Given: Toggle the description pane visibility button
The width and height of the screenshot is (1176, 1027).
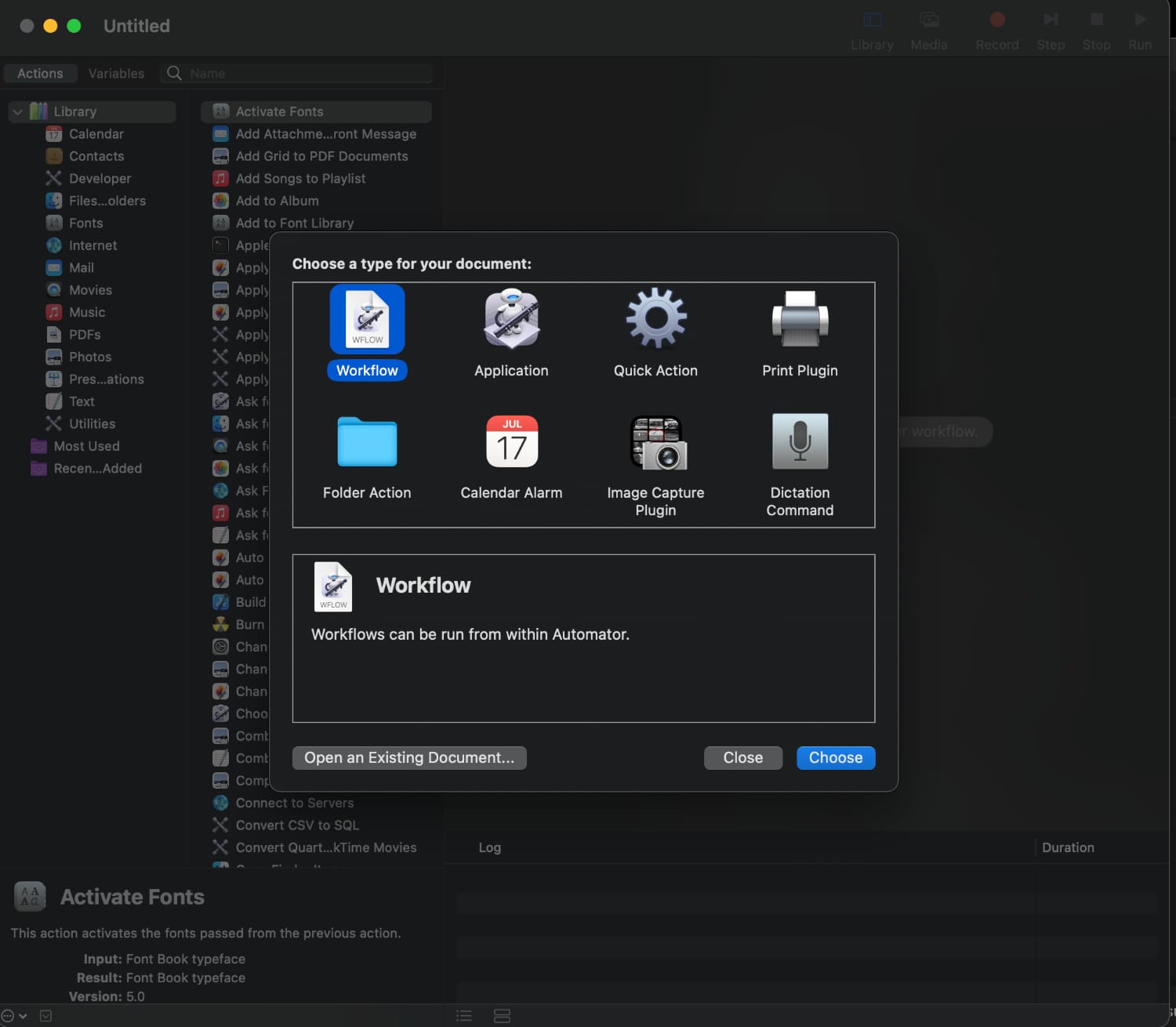Looking at the screenshot, I should [x=46, y=1016].
